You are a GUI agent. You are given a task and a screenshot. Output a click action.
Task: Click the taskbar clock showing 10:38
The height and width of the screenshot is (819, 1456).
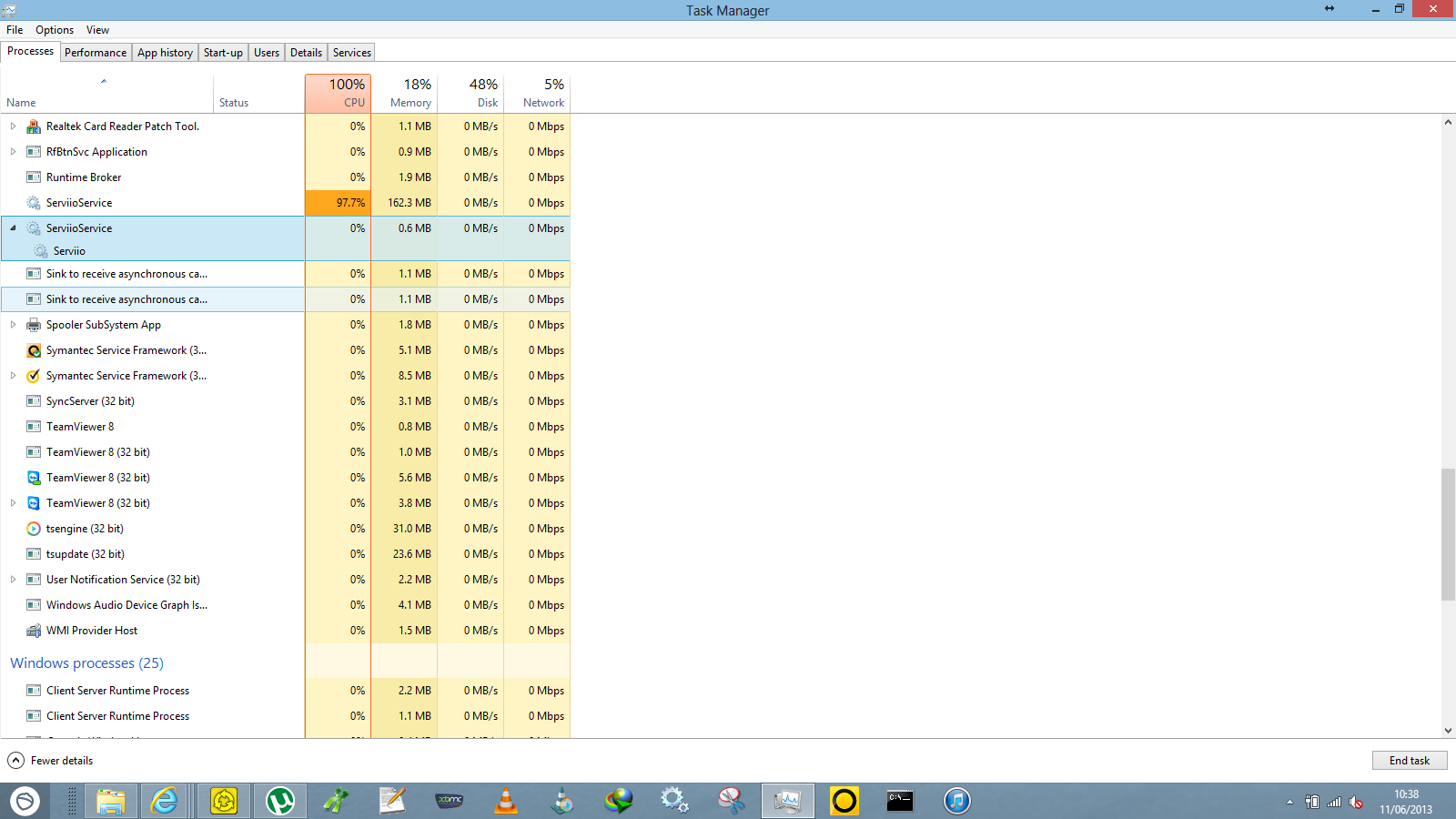1406,802
